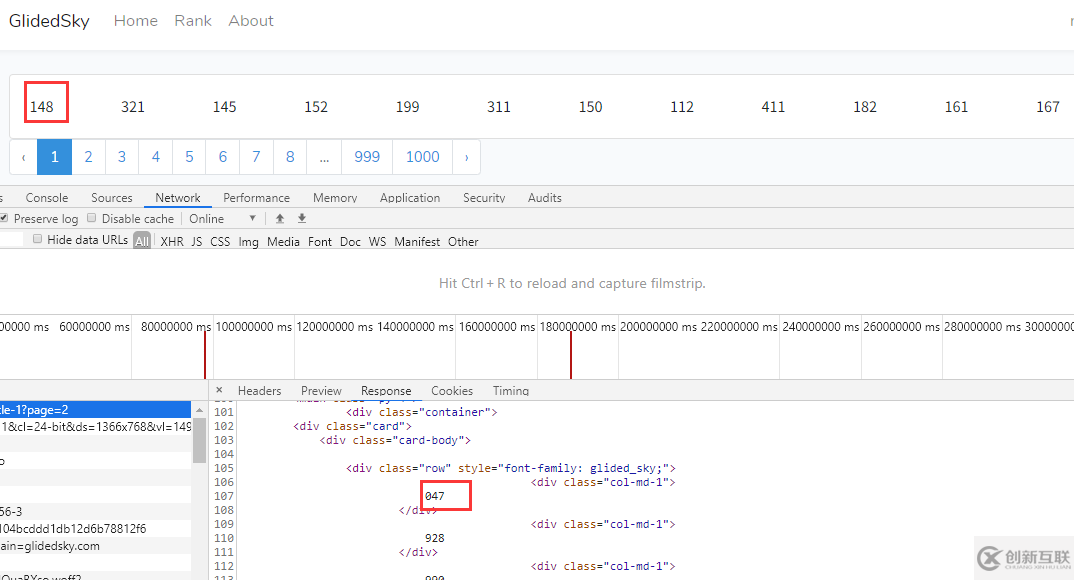
Task: Switch to the Memory tab
Action: point(335,197)
